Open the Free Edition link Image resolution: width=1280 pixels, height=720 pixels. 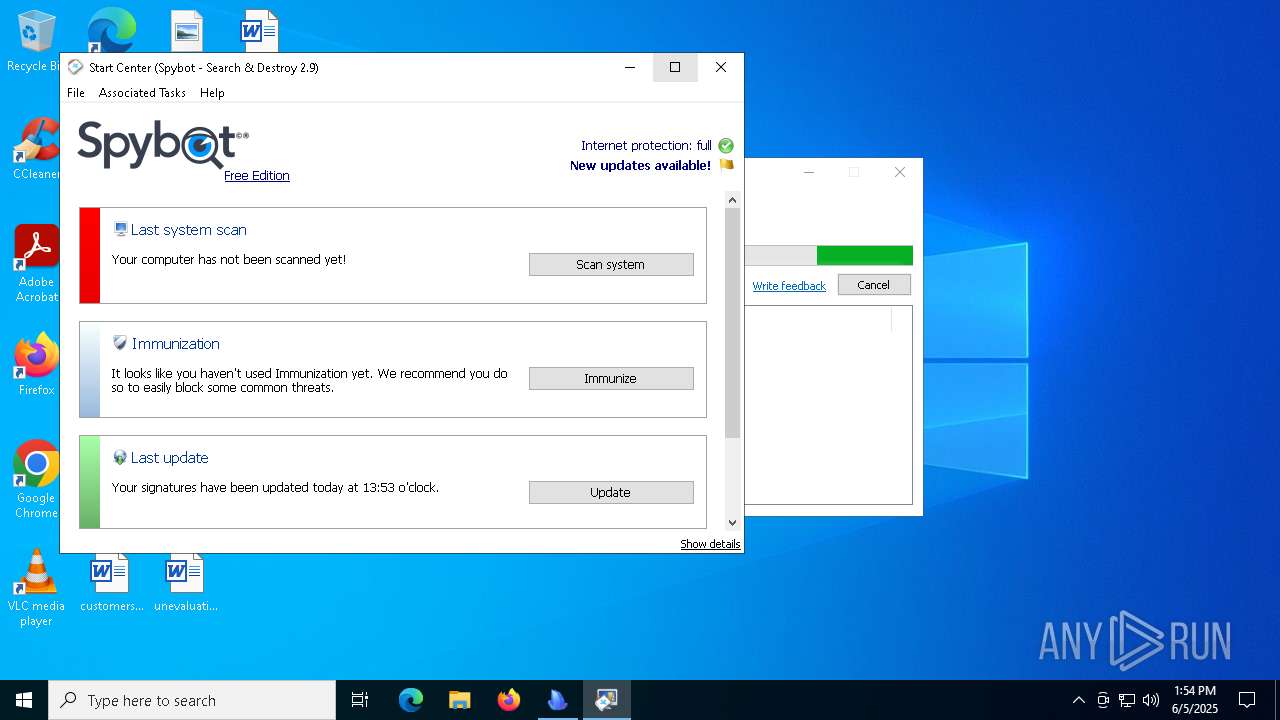tap(257, 176)
